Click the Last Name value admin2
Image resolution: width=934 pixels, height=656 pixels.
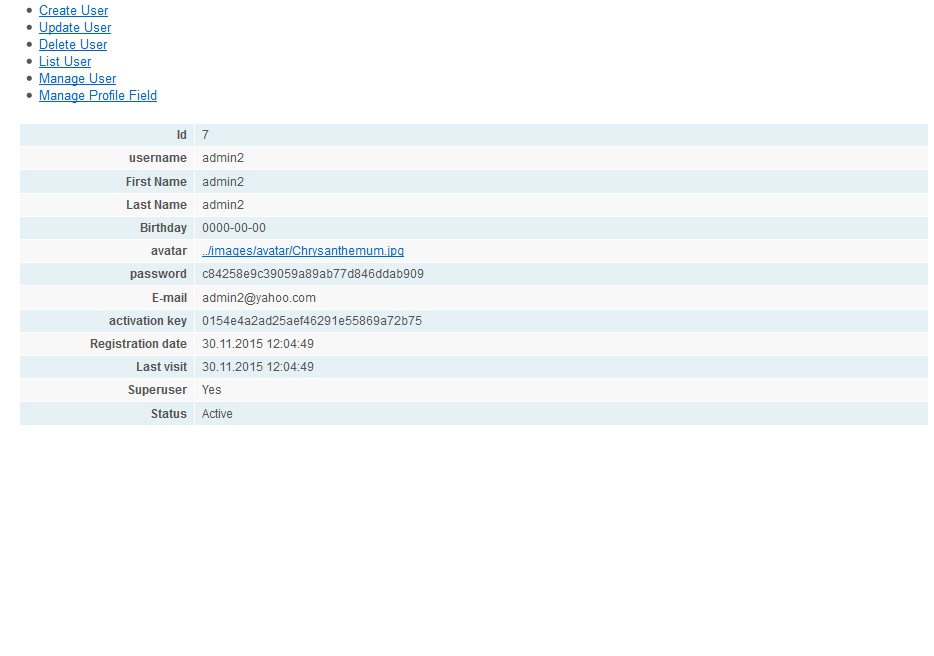pos(223,205)
